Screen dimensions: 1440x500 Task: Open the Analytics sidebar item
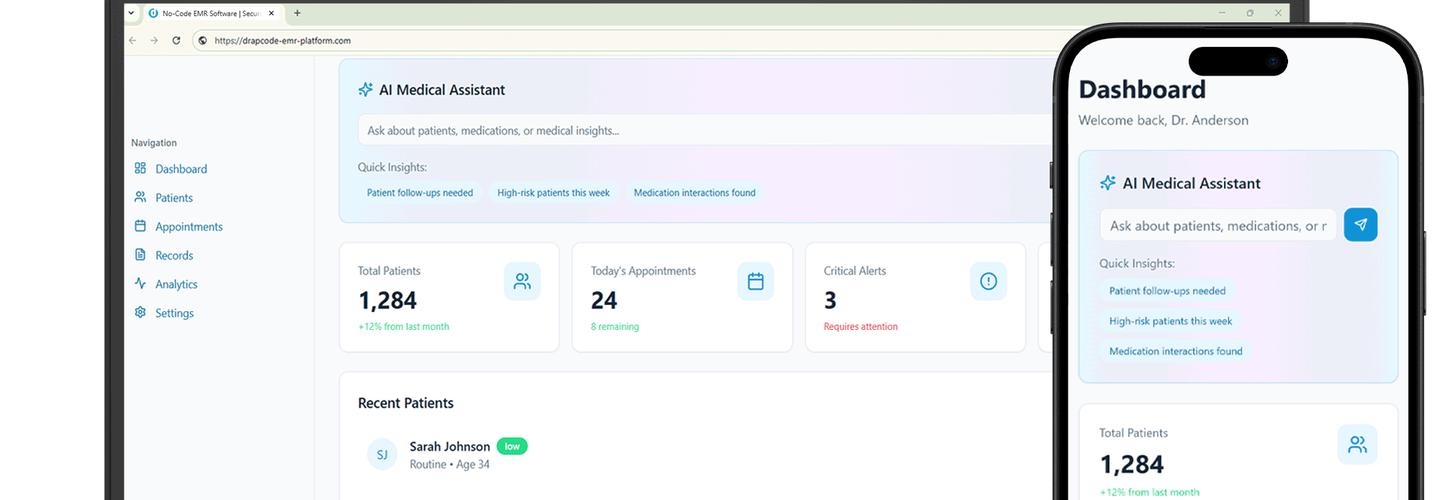[176, 284]
